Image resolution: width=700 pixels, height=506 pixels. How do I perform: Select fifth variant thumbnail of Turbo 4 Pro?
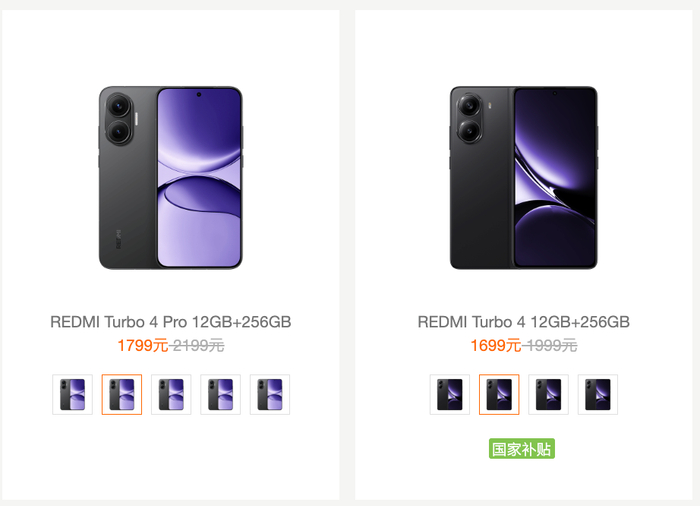click(269, 394)
